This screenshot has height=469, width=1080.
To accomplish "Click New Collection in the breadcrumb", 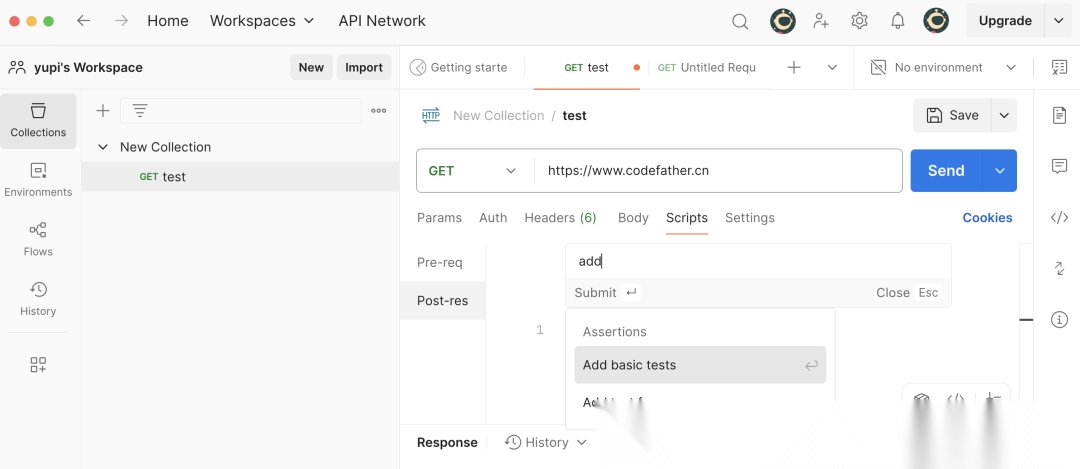I will coord(499,116).
